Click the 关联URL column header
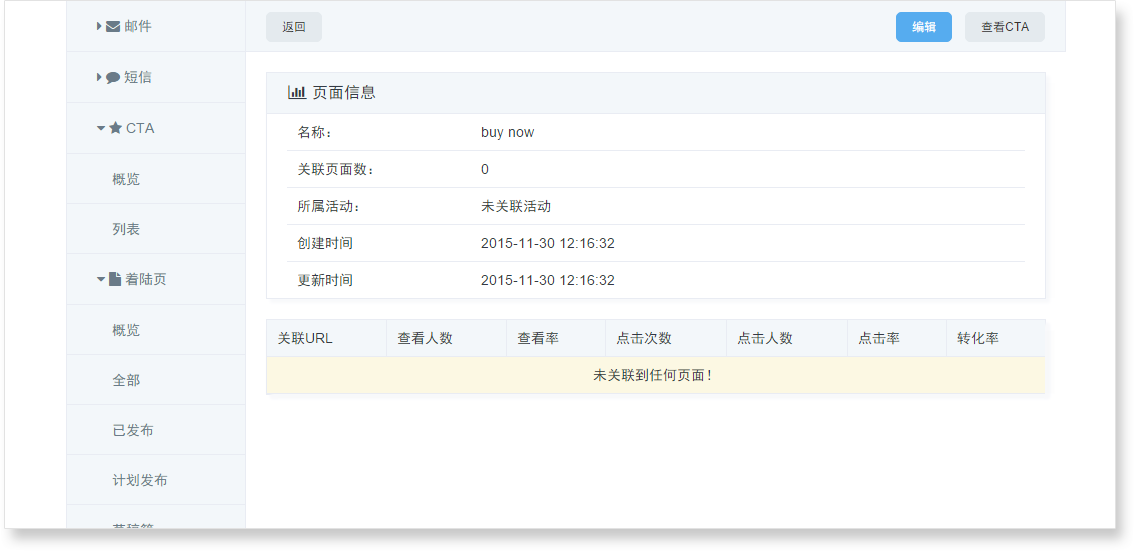Image resolution: width=1134 pixels, height=551 pixels. tap(305, 338)
